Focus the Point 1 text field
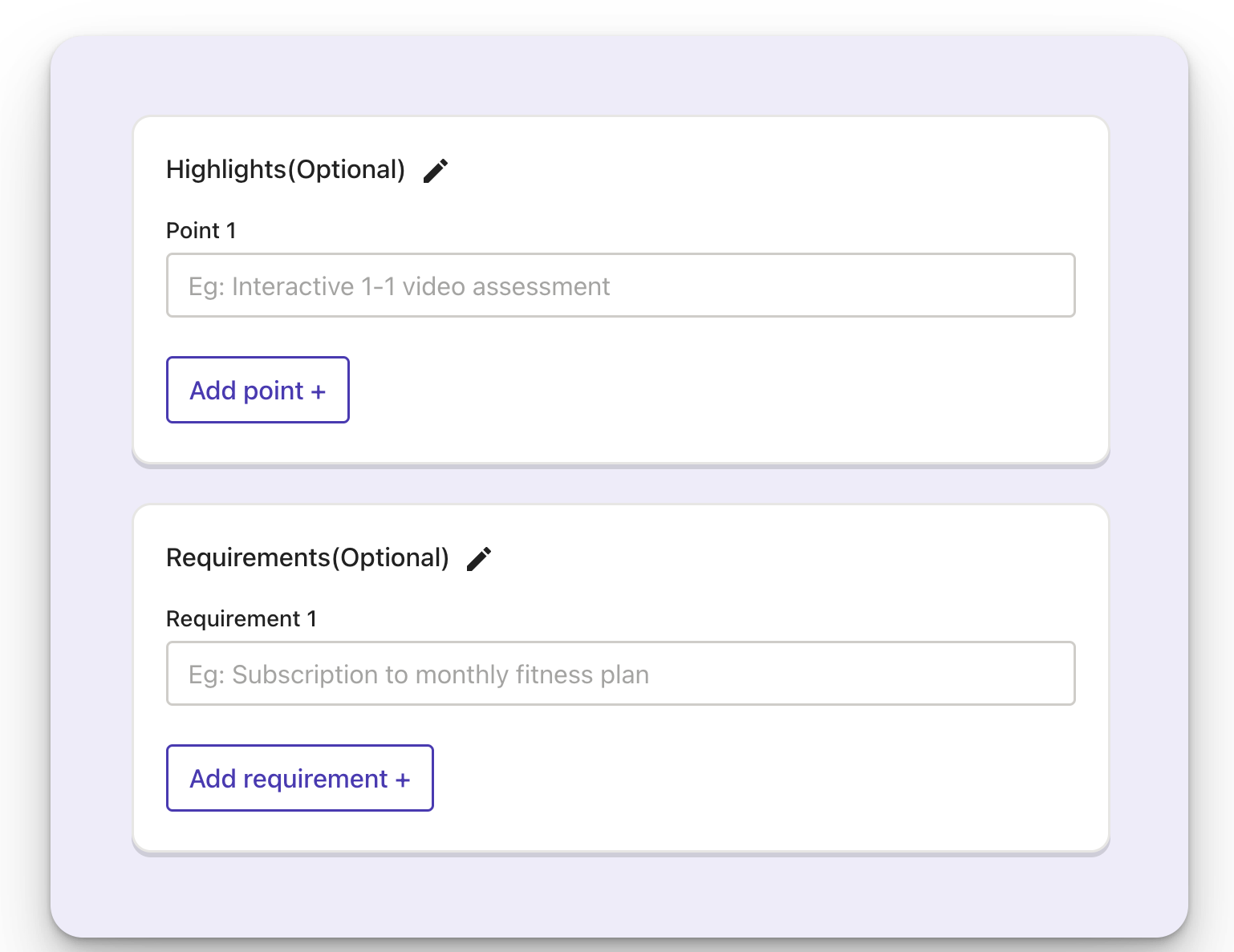 [x=620, y=286]
